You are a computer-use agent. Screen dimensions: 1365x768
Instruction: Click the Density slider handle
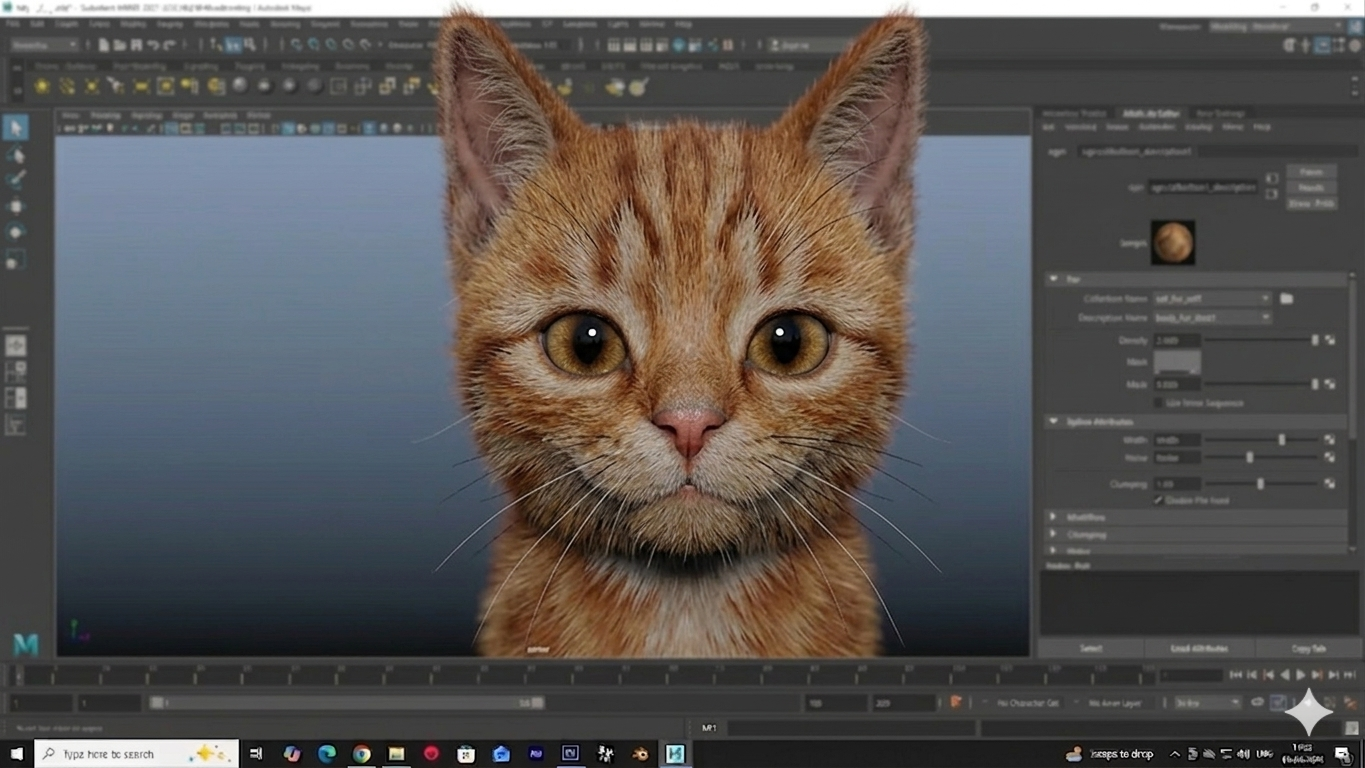1315,340
